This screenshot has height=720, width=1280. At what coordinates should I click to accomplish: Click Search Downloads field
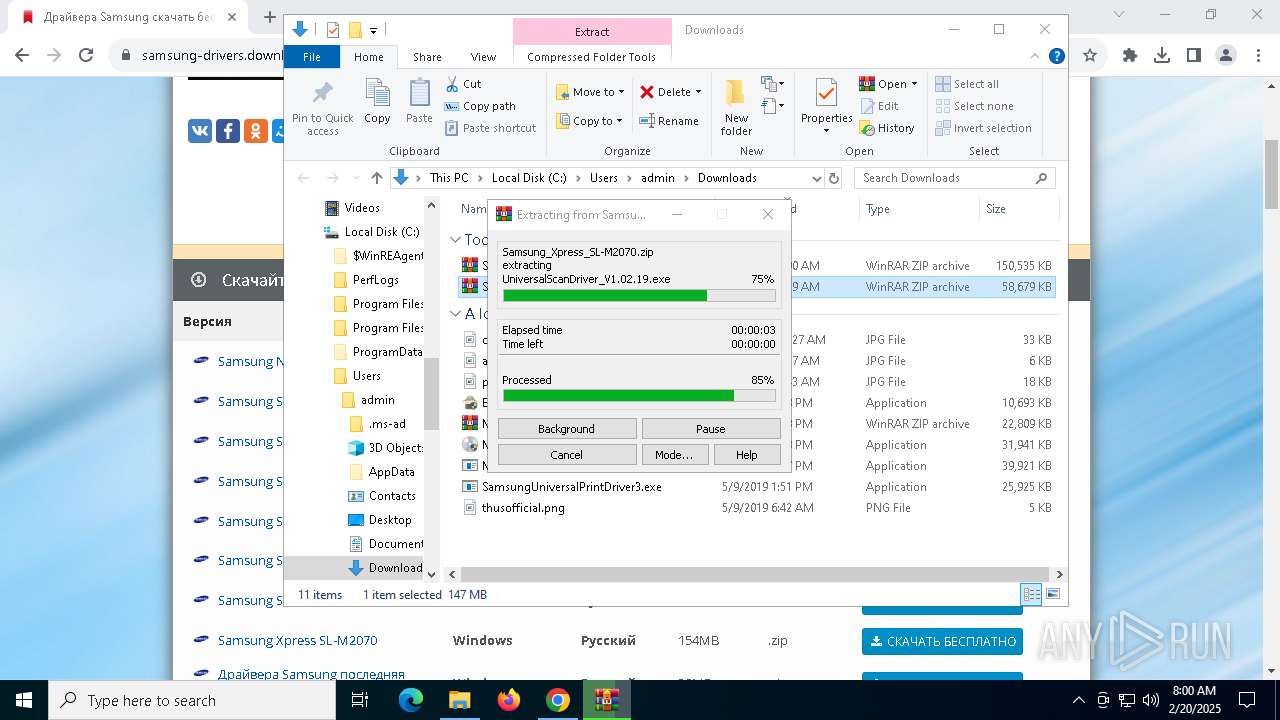tap(954, 178)
